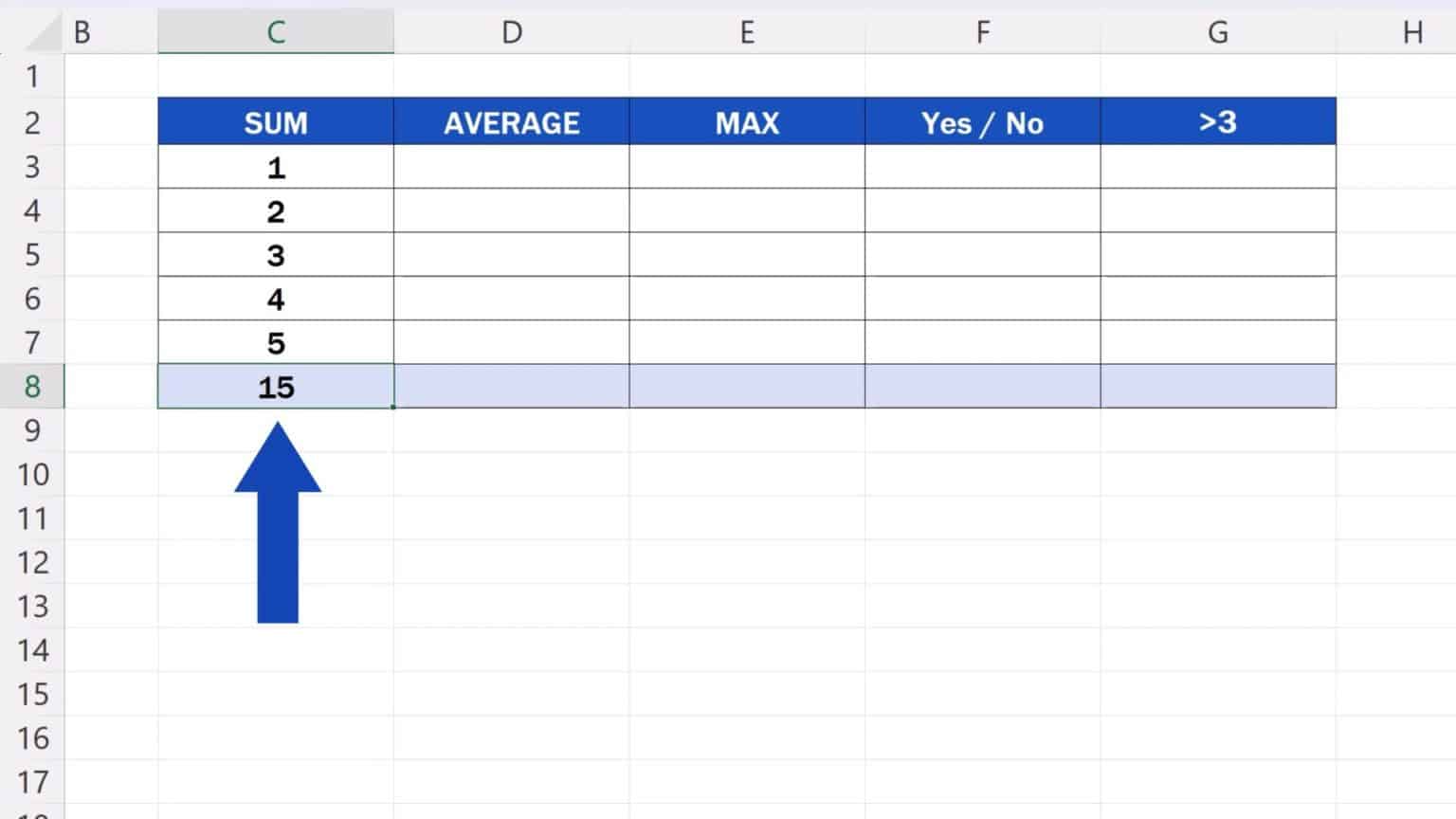
Task: Select the cell containing the number 5
Action: pyautogui.click(x=275, y=343)
